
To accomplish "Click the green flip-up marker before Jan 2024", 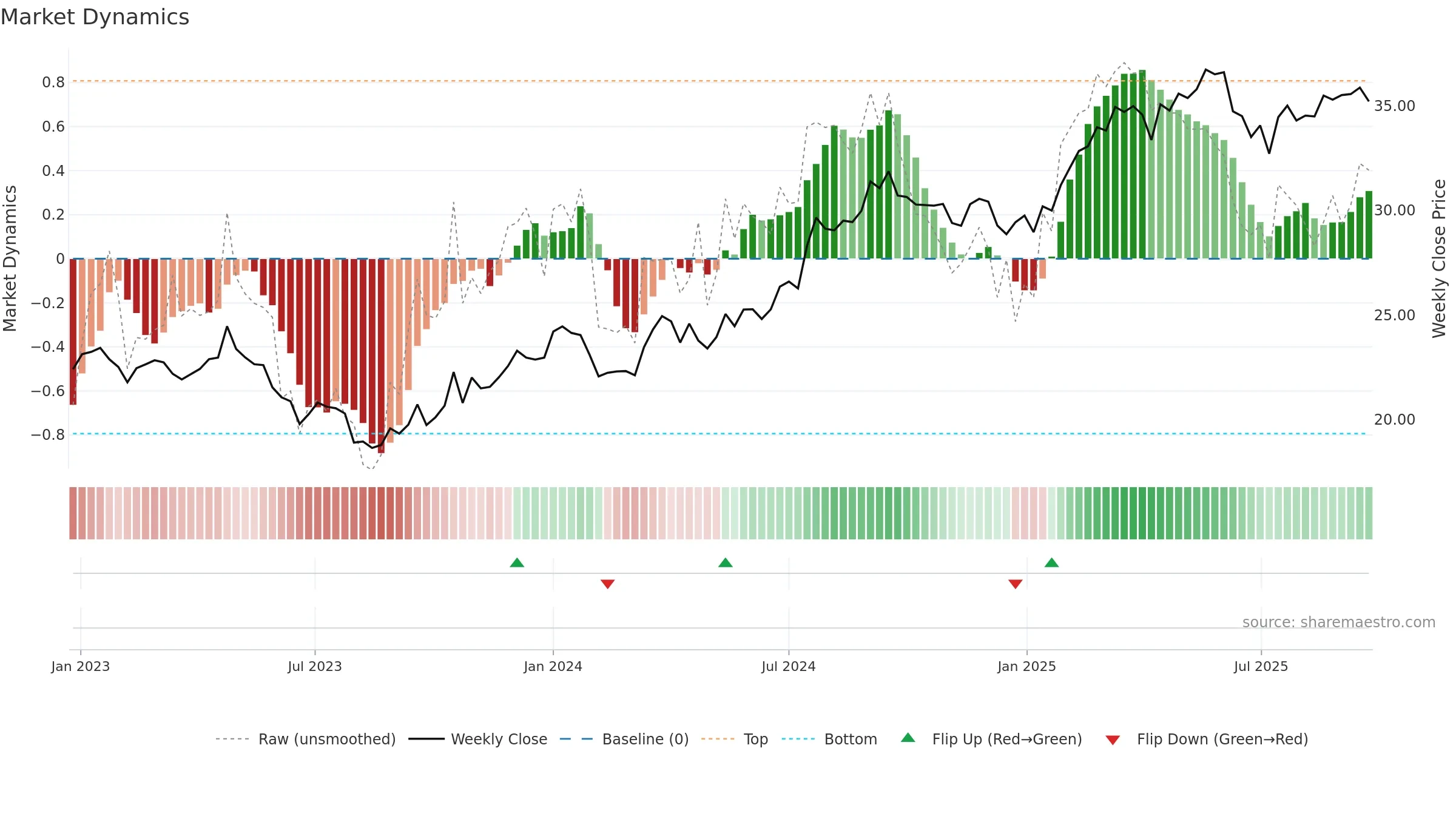I will pos(517,562).
